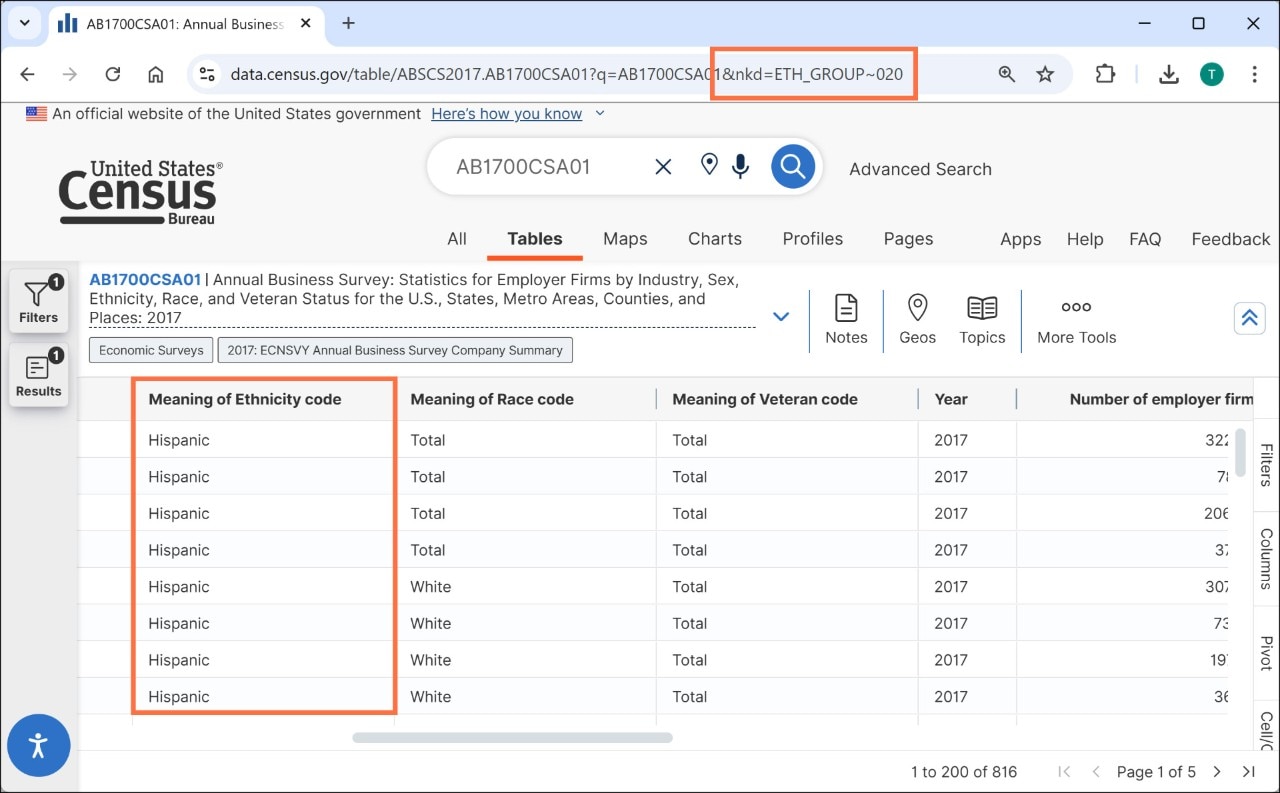
Task: Click the Feedback link
Action: click(x=1231, y=239)
